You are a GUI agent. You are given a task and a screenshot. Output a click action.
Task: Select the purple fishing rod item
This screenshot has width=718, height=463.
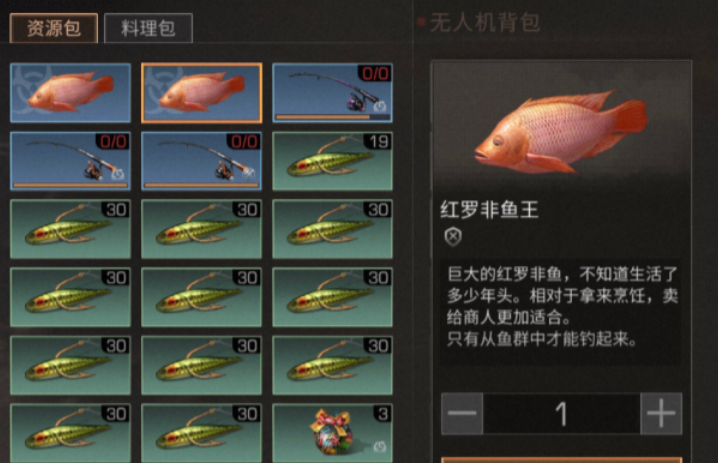(332, 93)
